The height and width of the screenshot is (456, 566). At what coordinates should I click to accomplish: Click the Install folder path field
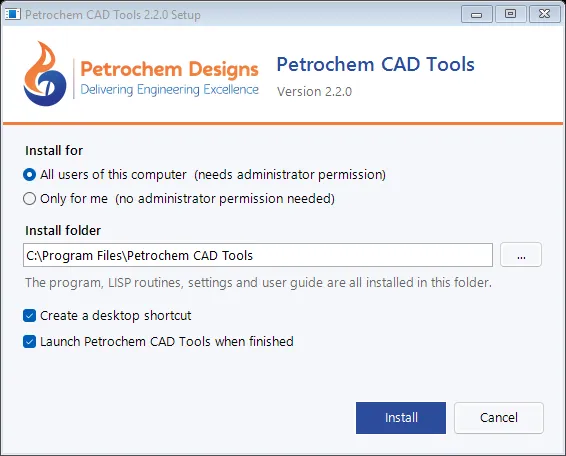(258, 255)
